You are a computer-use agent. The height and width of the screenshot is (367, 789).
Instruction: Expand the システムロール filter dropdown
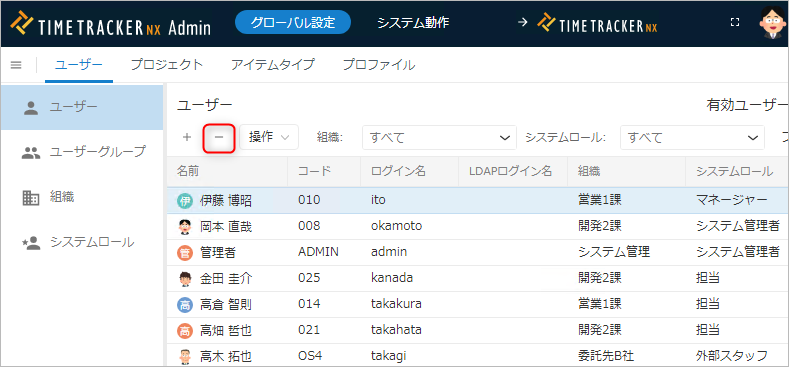pos(692,137)
